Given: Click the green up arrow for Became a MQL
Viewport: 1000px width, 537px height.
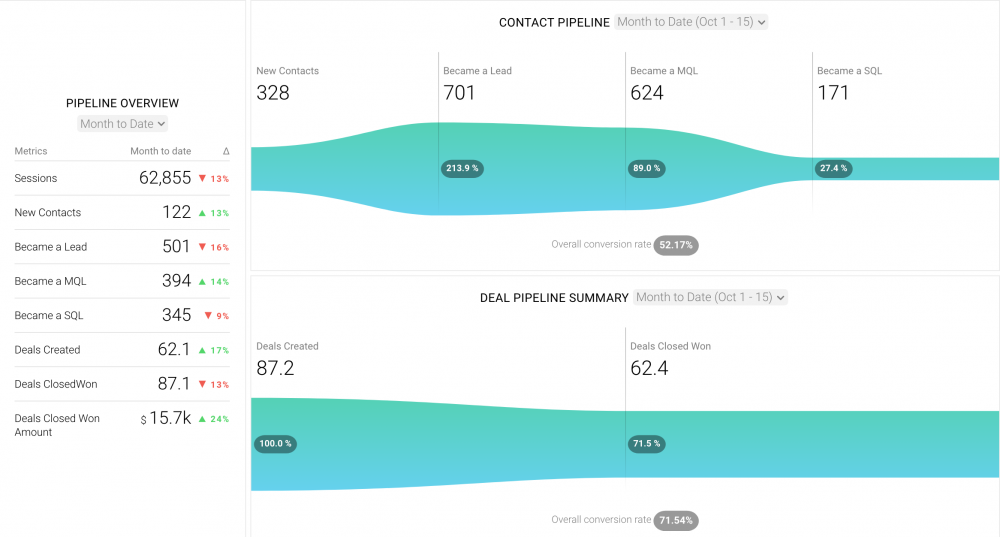Looking at the screenshot, I should tap(202, 282).
